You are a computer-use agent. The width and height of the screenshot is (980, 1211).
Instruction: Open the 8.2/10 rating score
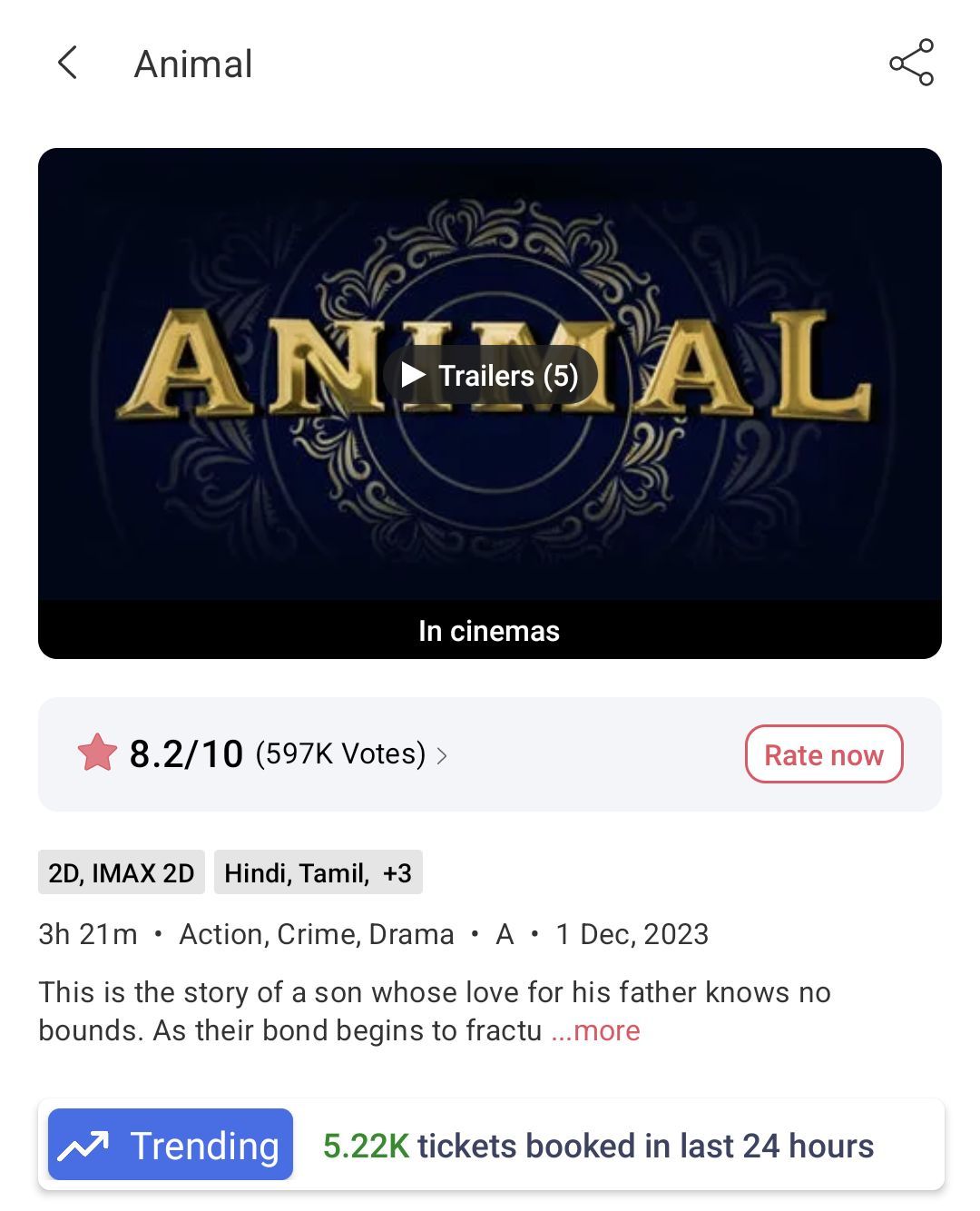click(x=186, y=753)
